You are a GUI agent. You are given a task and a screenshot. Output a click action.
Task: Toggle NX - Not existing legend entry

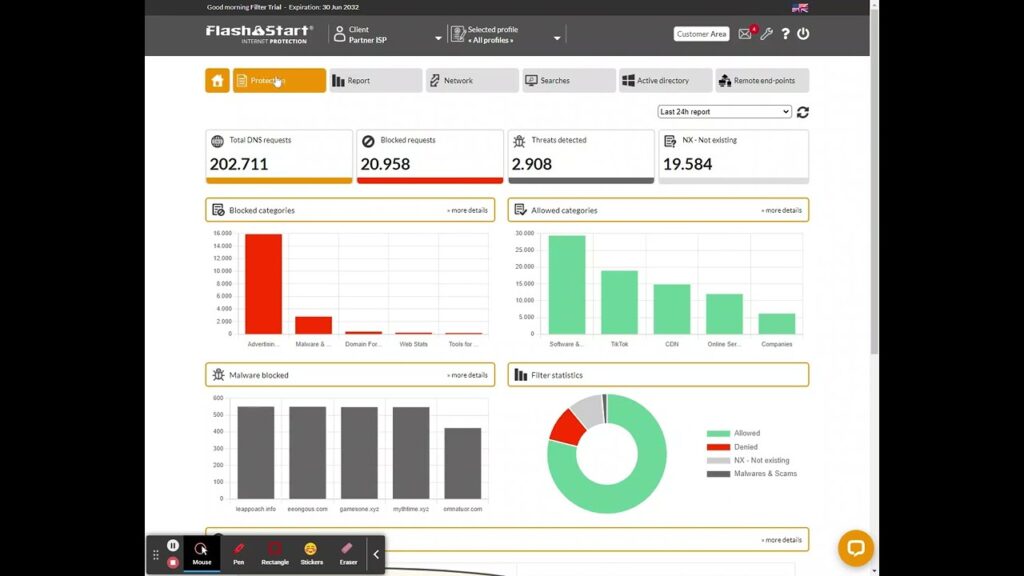[748, 460]
